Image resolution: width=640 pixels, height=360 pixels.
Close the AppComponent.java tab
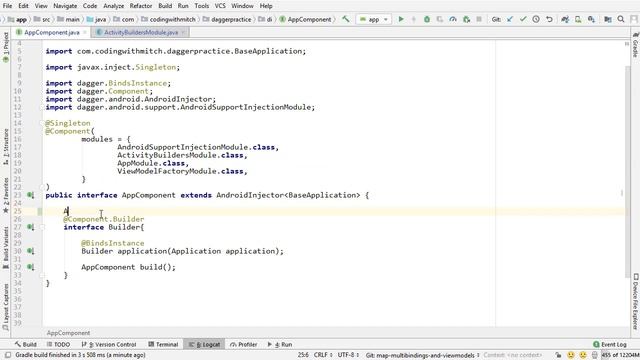point(85,32)
